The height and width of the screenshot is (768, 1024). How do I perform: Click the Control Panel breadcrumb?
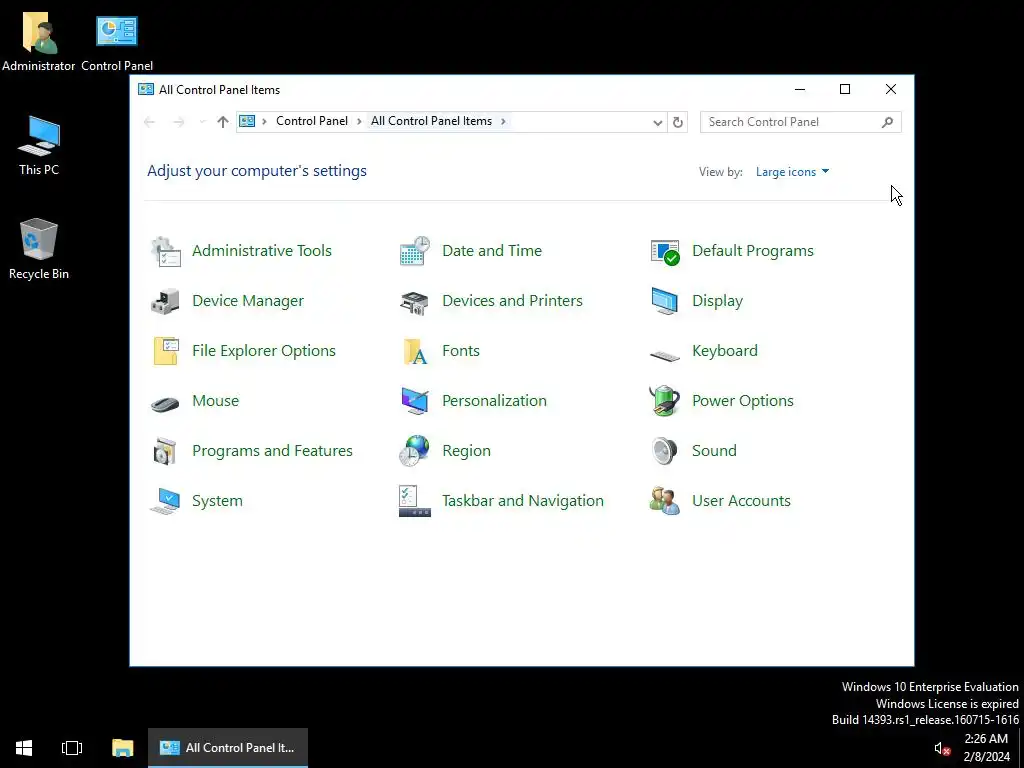pos(312,121)
